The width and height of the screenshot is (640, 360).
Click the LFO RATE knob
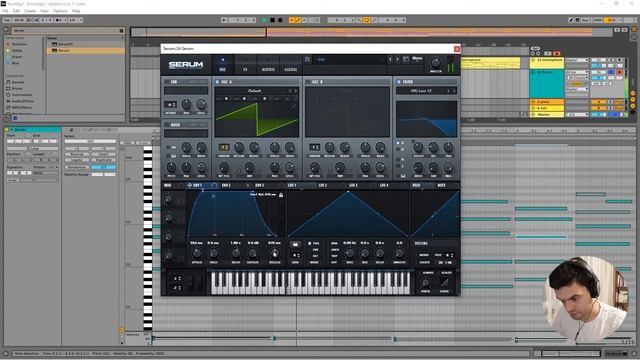click(349, 253)
